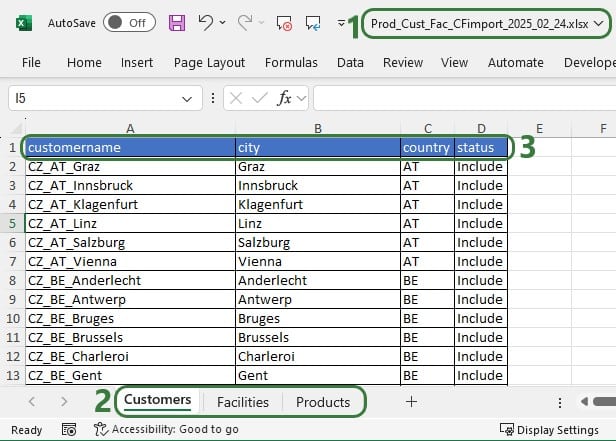Open the Redo history dropdown

(x=261, y=23)
